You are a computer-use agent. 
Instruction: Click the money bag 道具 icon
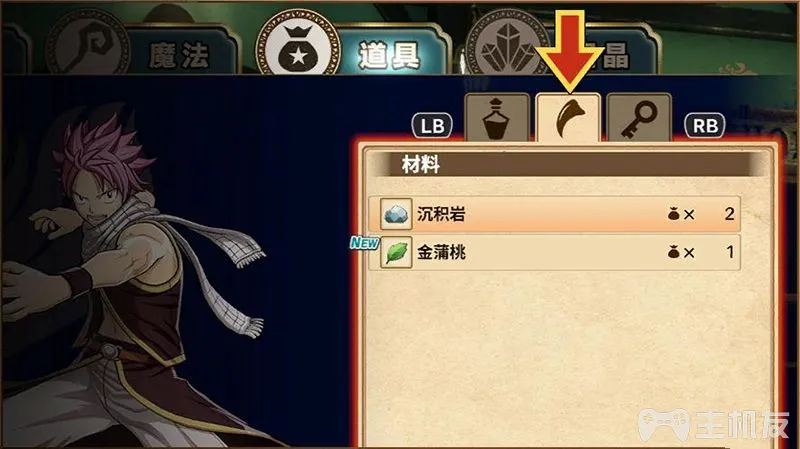(298, 47)
